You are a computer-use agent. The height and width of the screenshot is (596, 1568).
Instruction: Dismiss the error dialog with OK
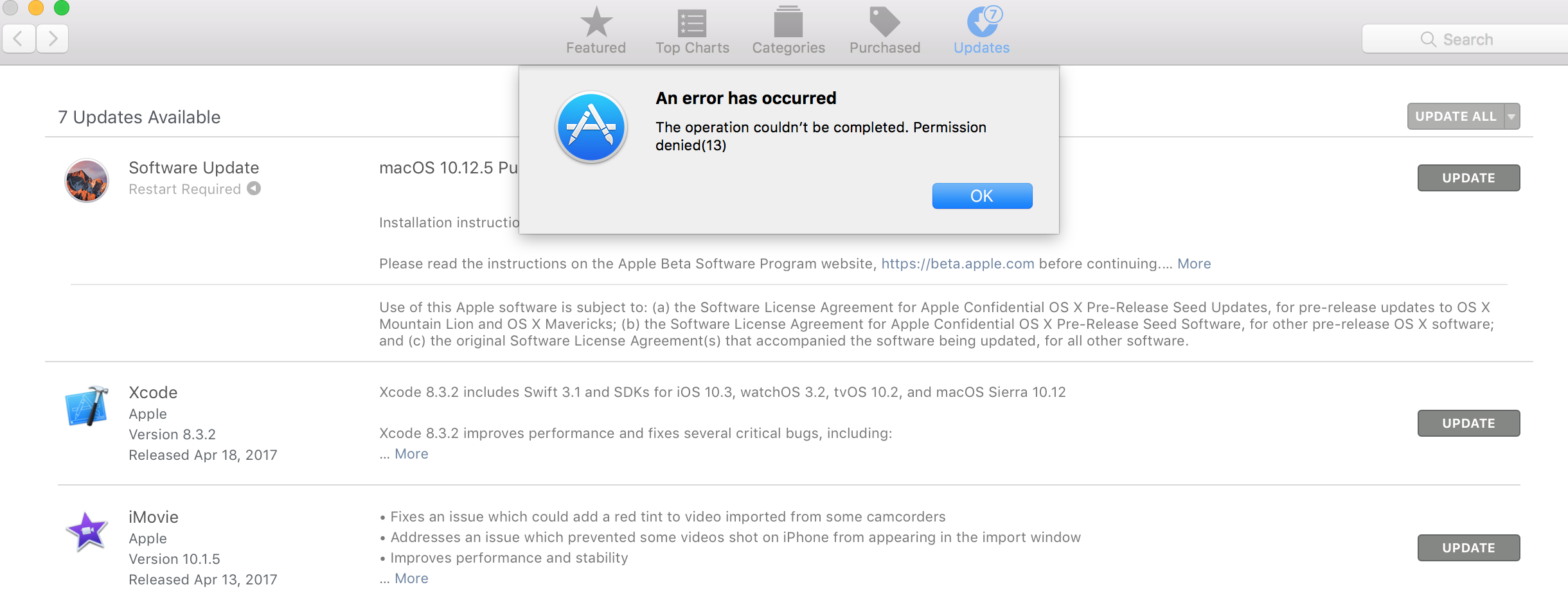coord(982,196)
